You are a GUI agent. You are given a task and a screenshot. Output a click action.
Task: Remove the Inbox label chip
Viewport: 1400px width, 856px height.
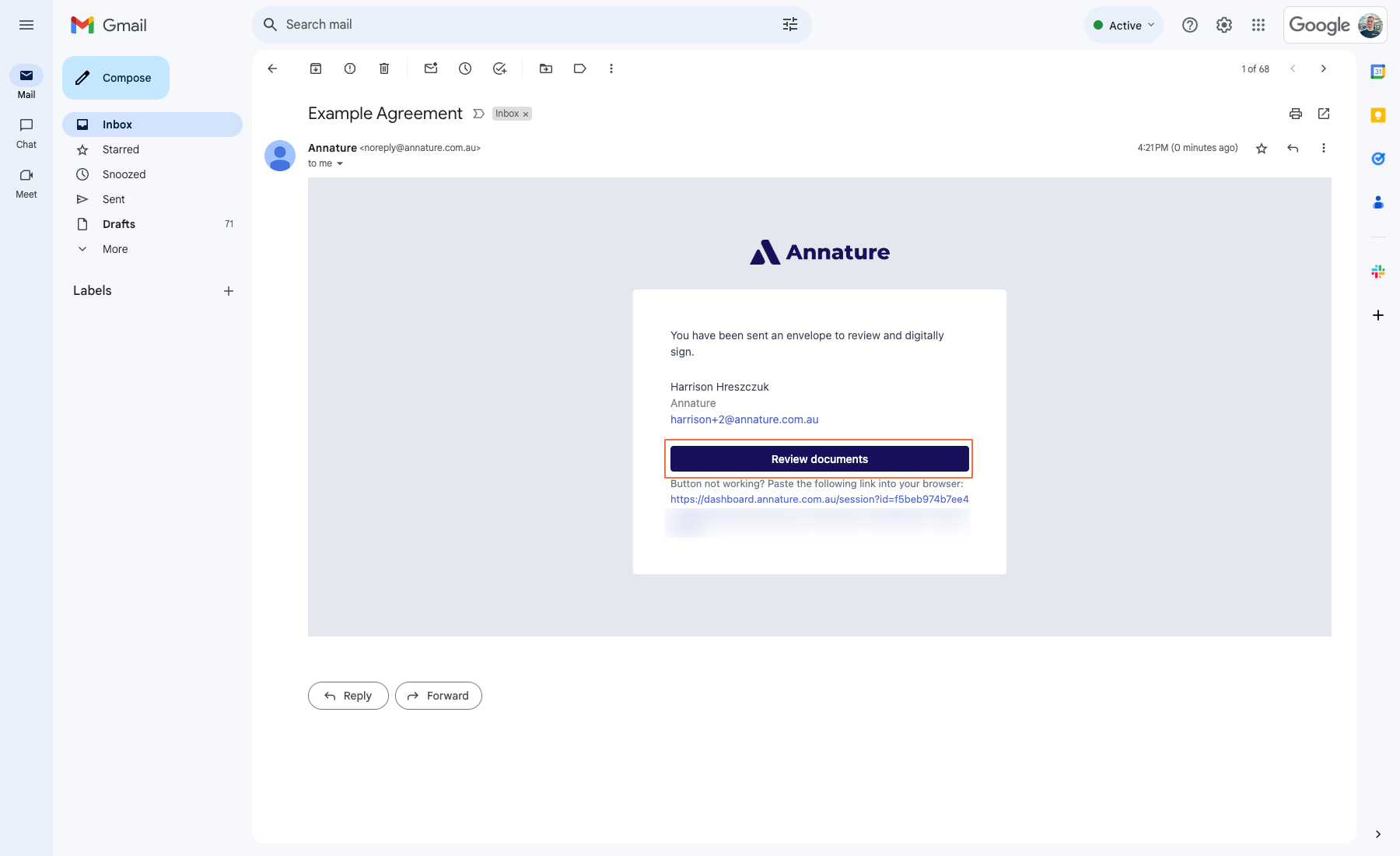[525, 114]
